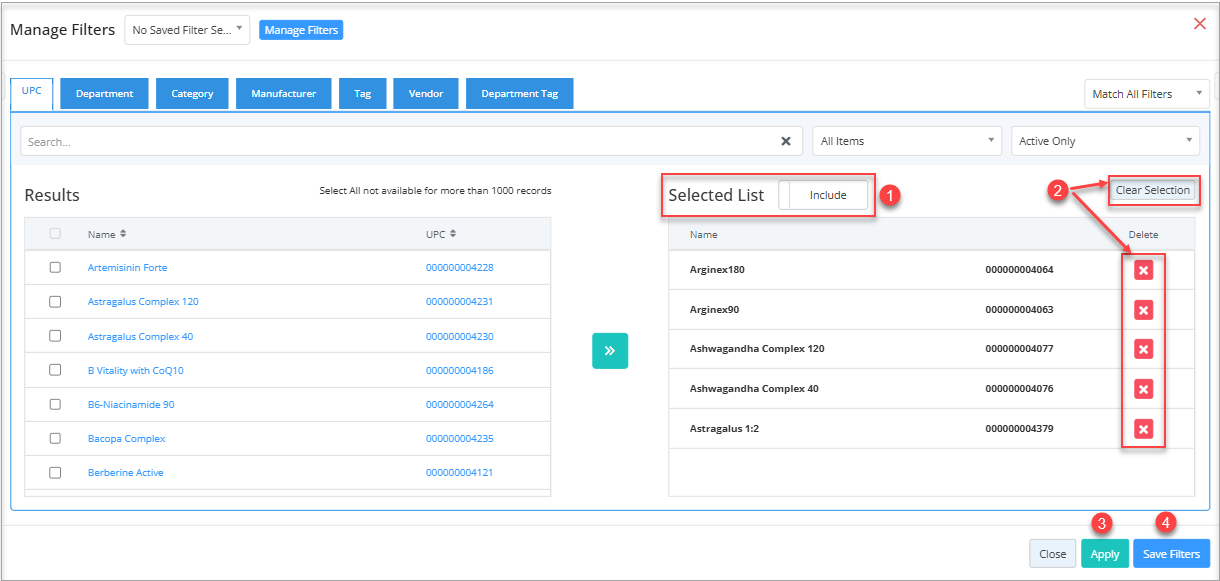1220x581 pixels.
Task: Clear the search box using the X icon
Action: pos(786,141)
